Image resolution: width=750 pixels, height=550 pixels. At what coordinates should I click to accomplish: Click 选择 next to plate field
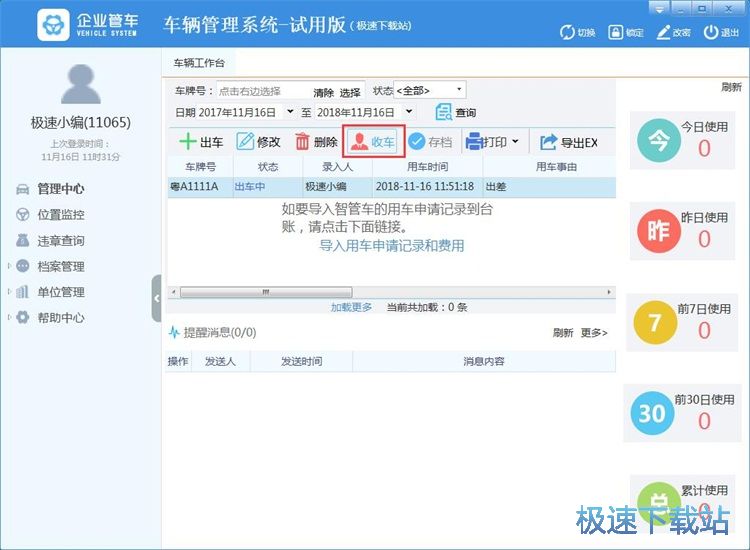350,92
